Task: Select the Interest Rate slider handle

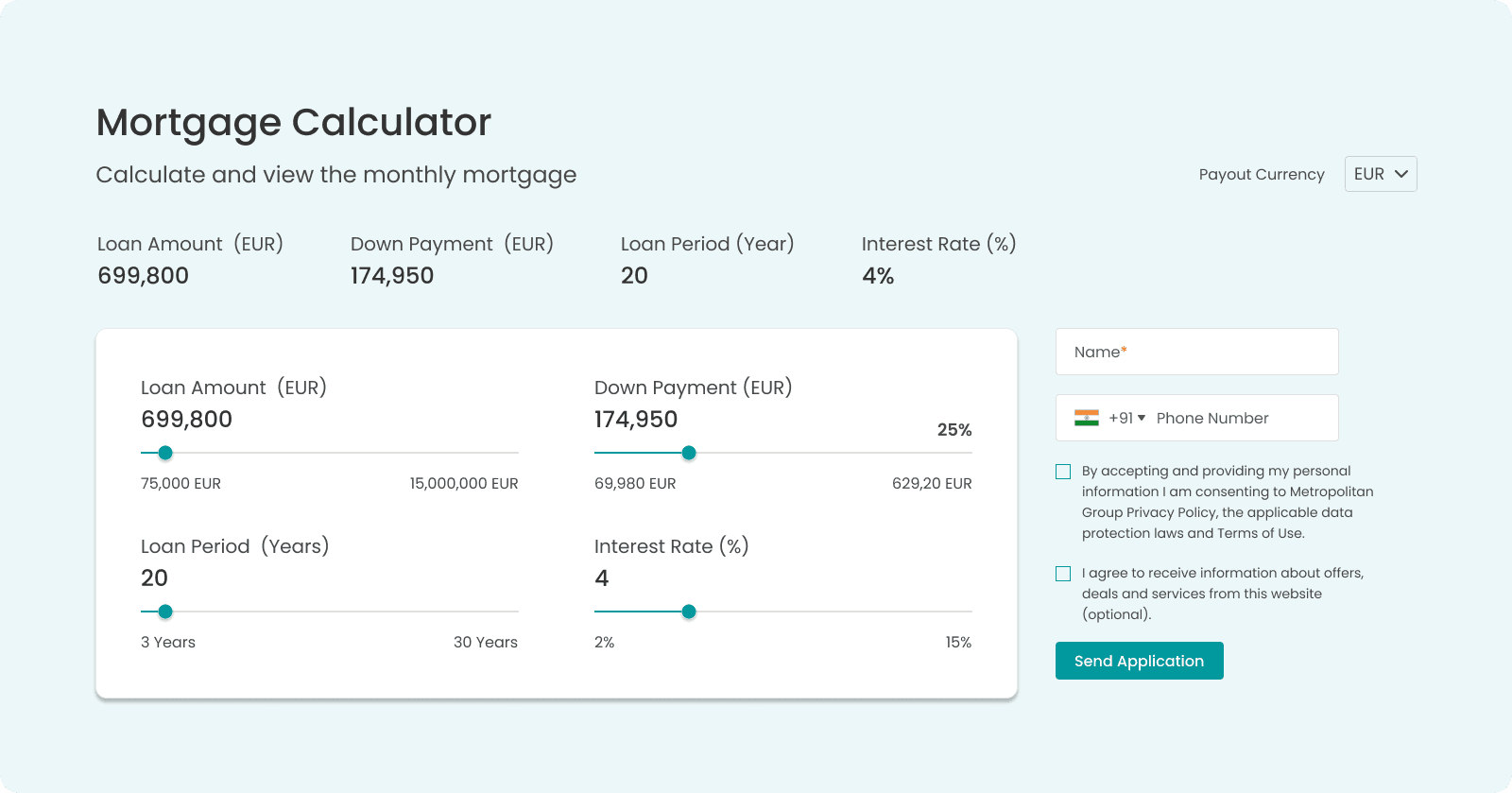Action: (x=689, y=612)
